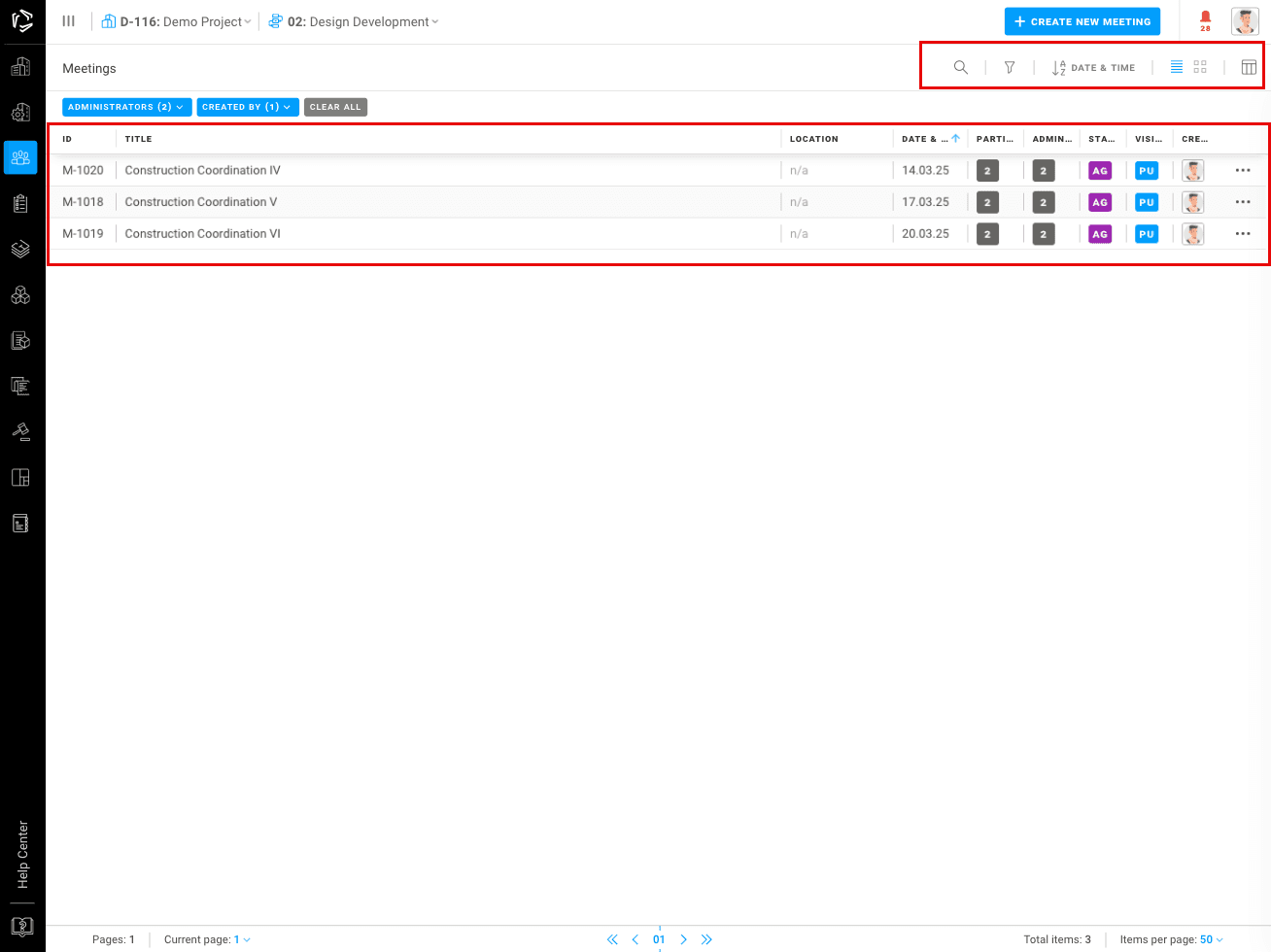The width and height of the screenshot is (1271, 952).
Task: Click Create New Meeting button
Action: click(1082, 21)
